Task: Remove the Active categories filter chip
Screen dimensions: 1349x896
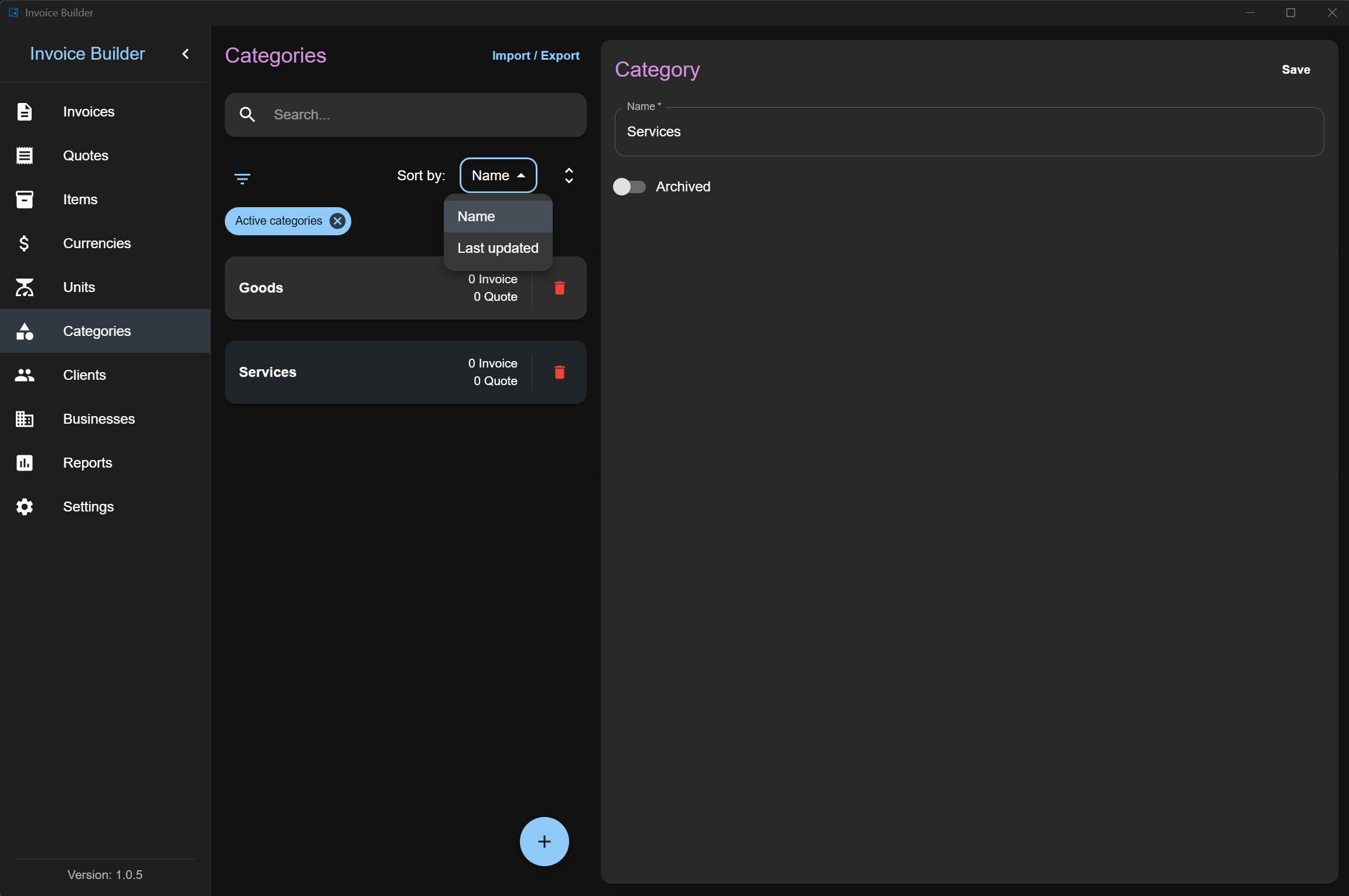Action: click(x=337, y=221)
